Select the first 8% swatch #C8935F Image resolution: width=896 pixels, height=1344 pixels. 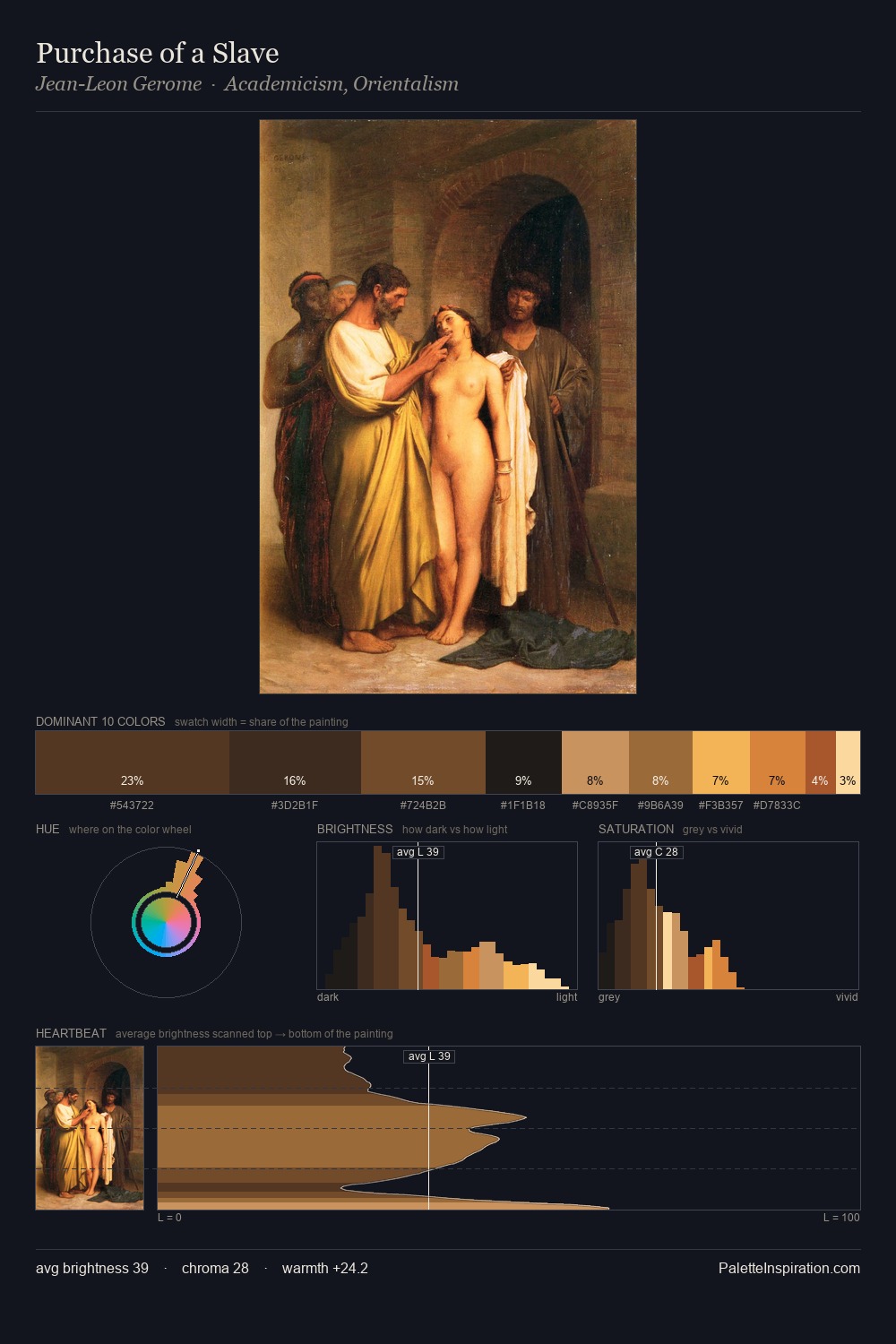(x=595, y=762)
